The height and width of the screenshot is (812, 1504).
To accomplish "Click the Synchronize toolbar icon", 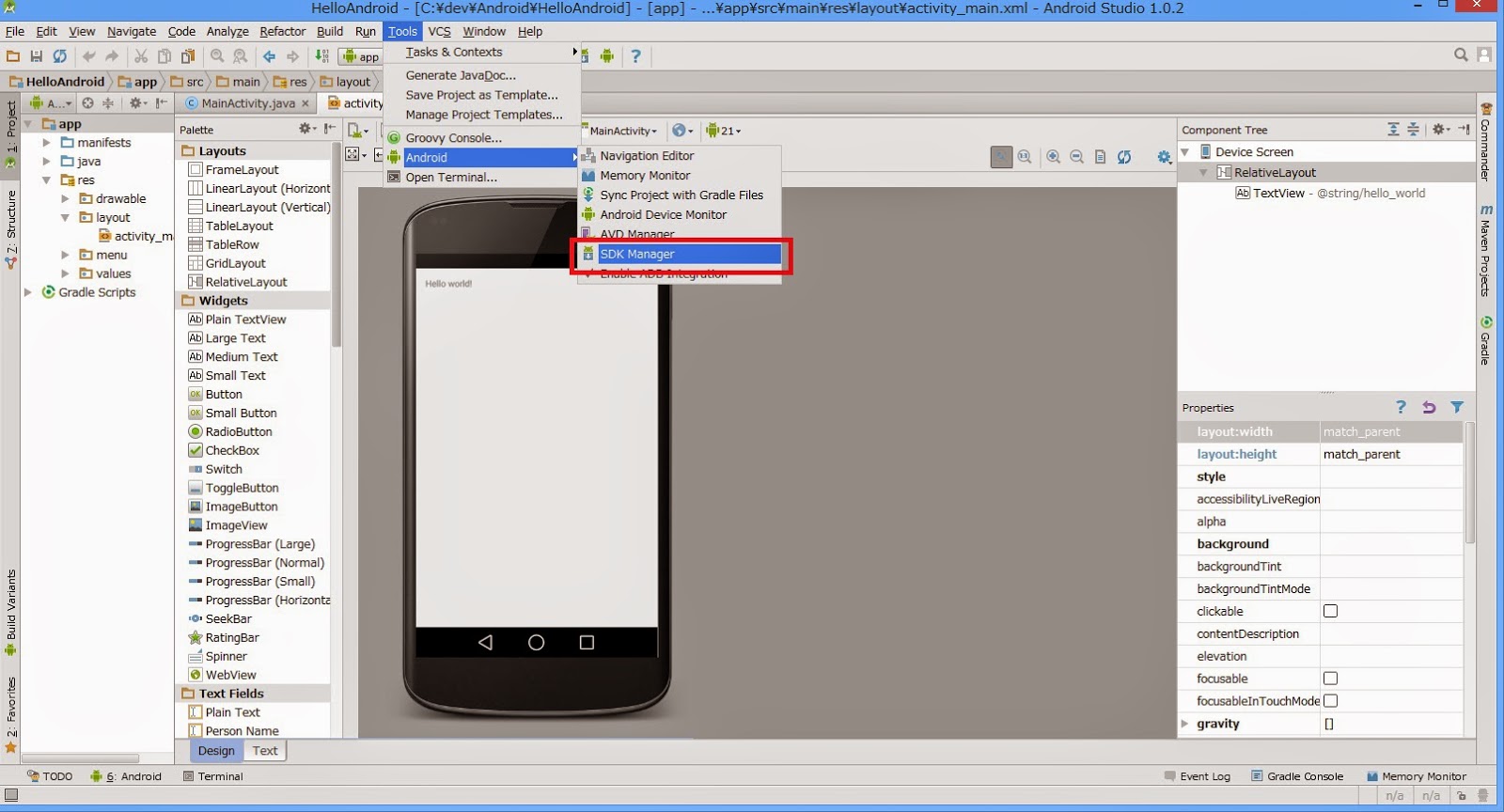I will 59,56.
